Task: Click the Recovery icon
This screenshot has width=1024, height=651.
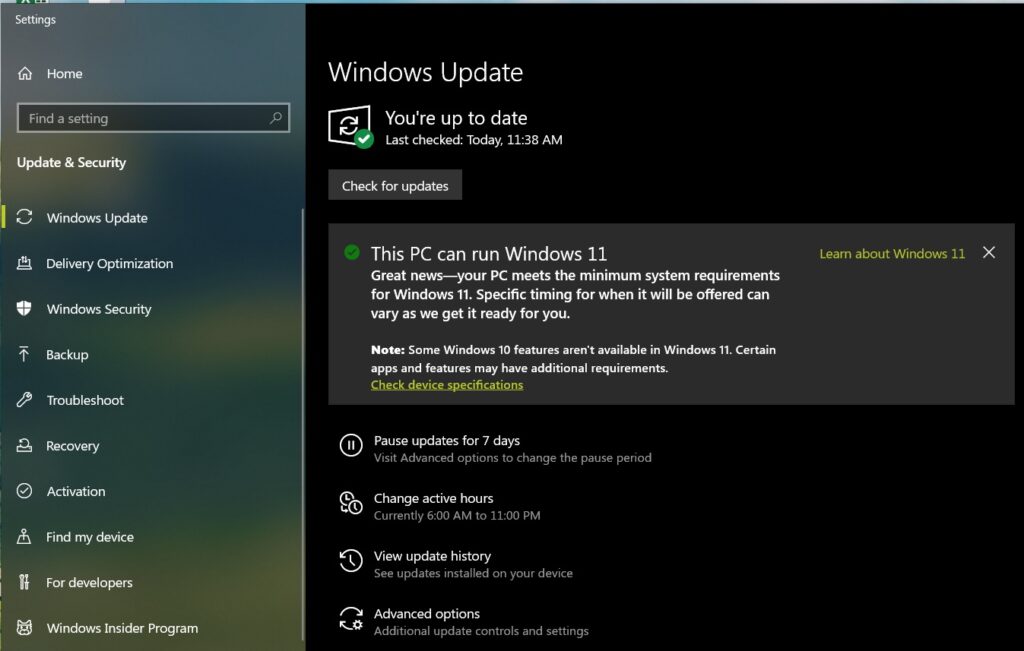Action: click(x=24, y=445)
